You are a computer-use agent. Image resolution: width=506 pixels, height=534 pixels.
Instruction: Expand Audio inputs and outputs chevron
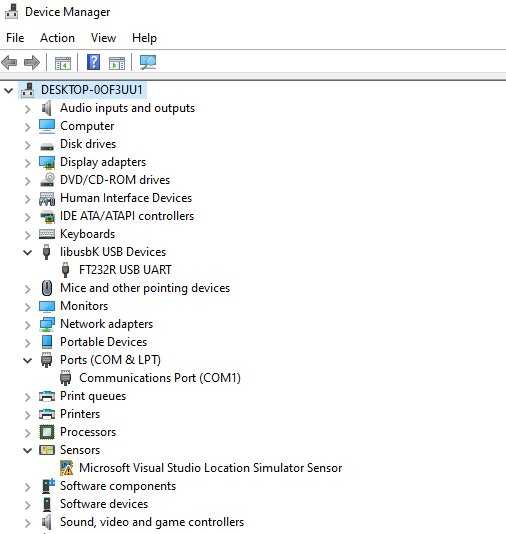[28, 109]
